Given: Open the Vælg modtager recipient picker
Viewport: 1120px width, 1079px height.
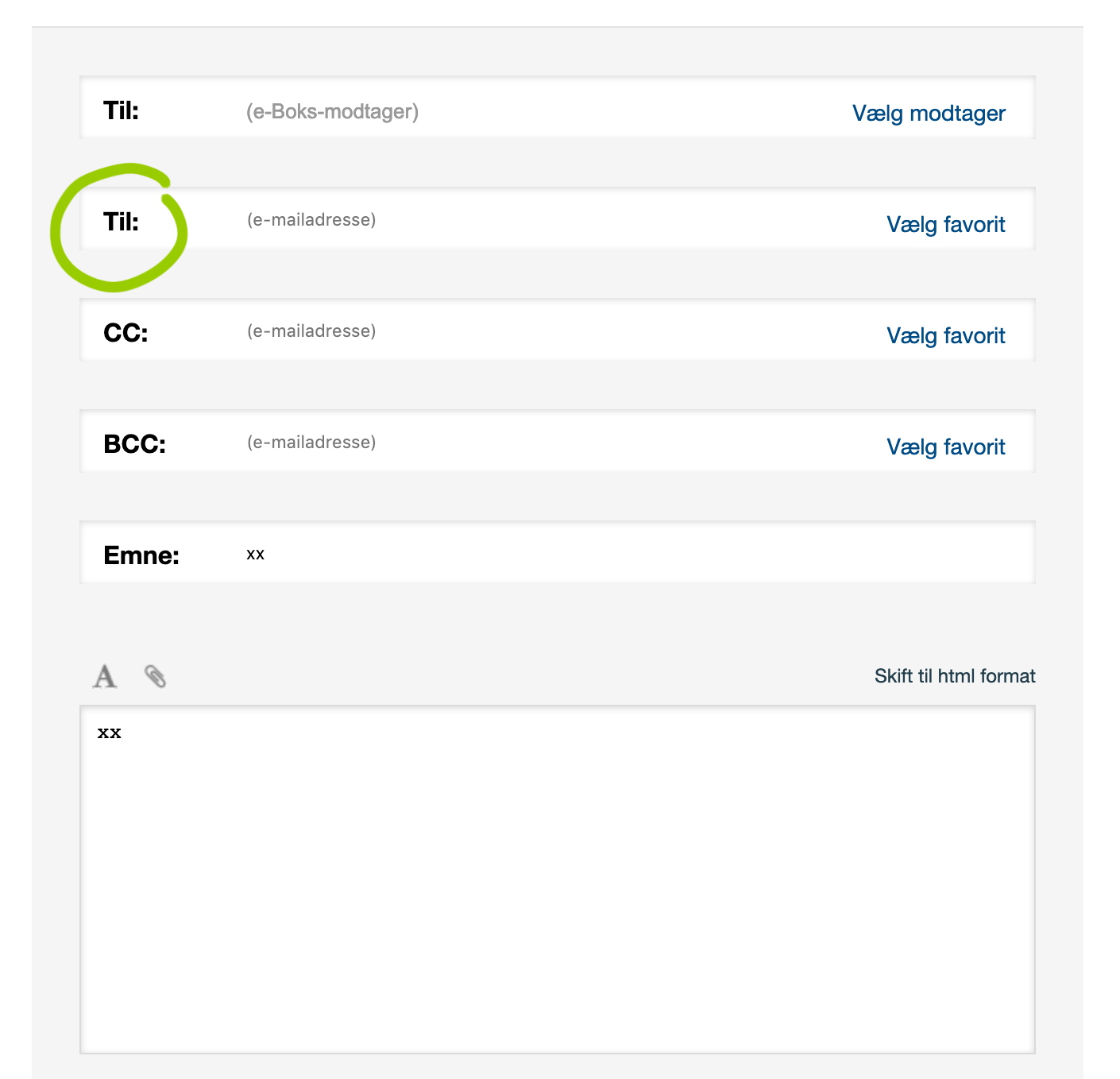Looking at the screenshot, I should [929, 113].
